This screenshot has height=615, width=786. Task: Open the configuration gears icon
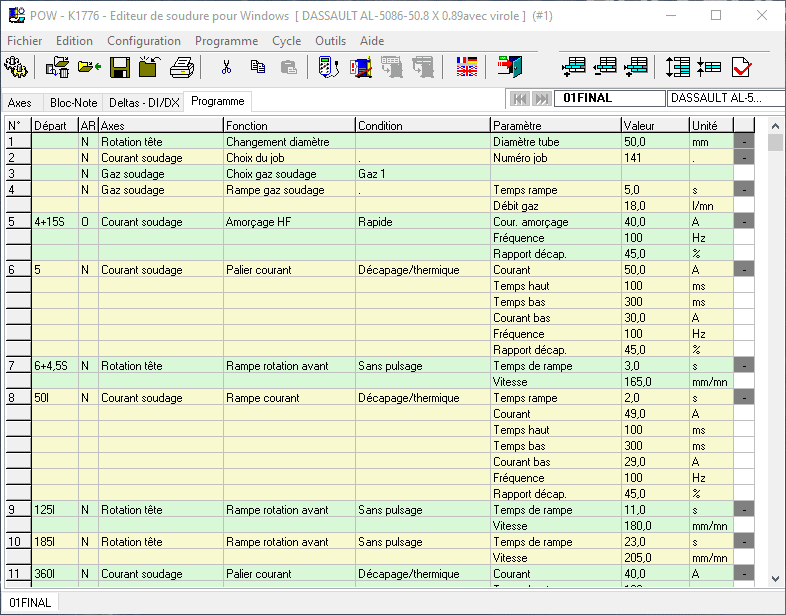[x=16, y=67]
